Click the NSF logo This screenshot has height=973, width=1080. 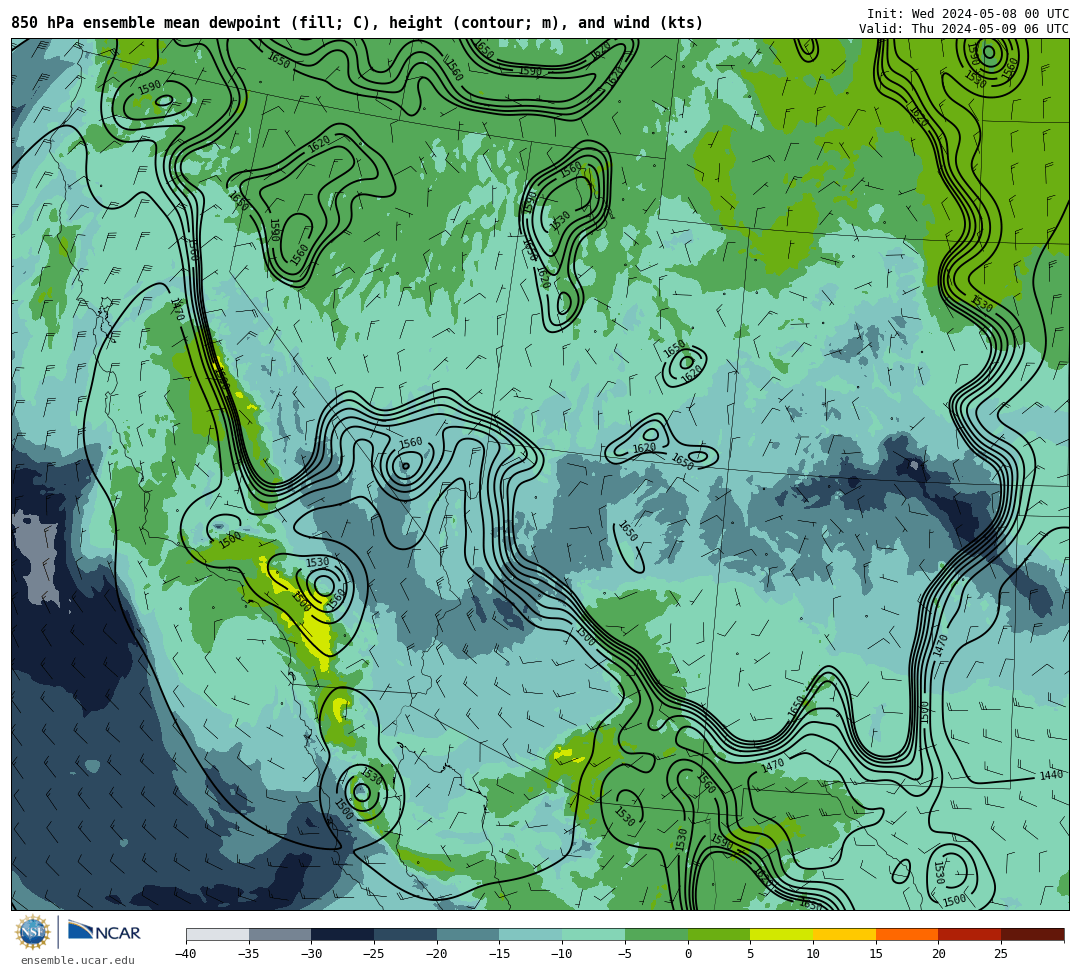tap(32, 933)
